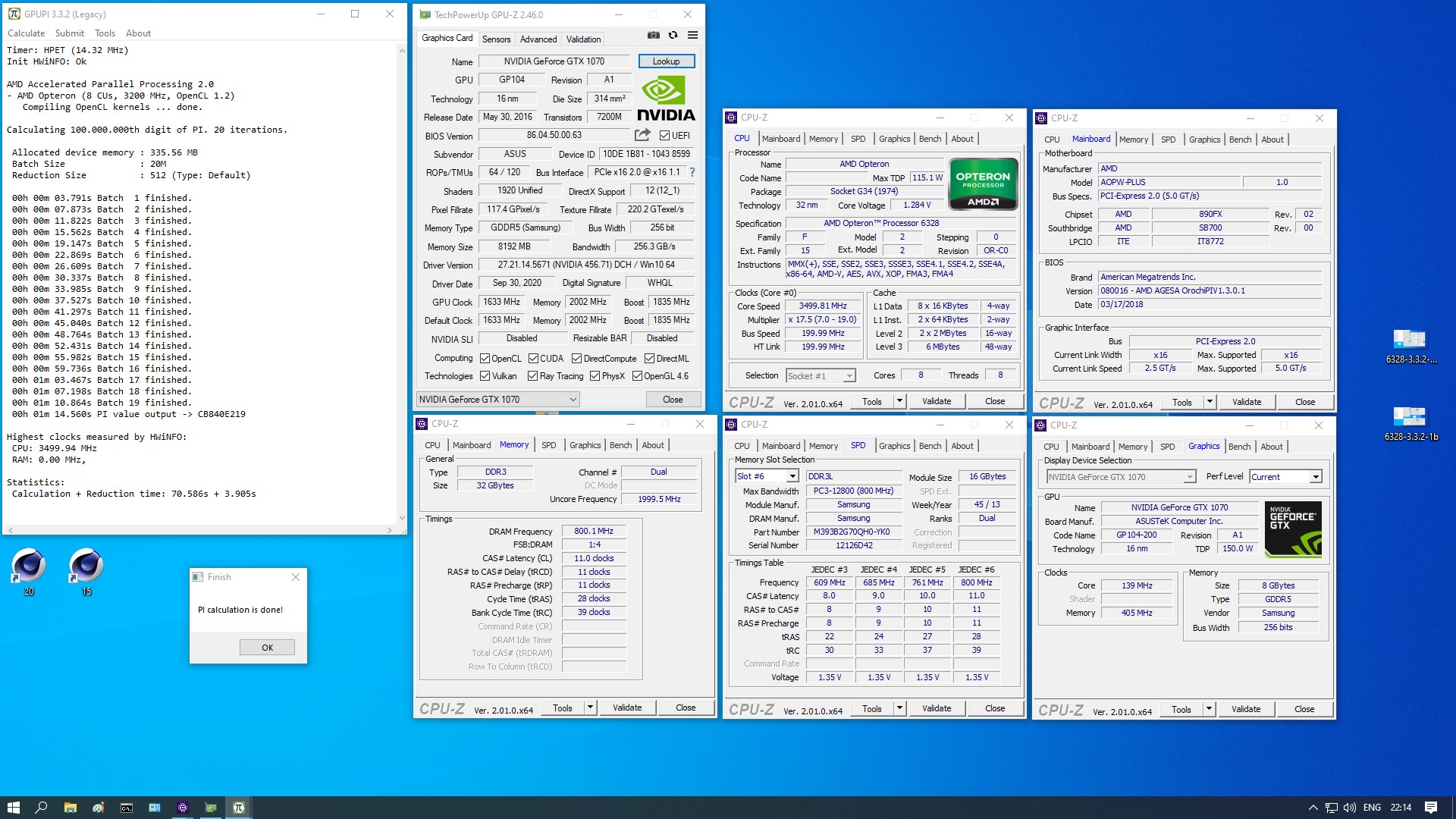Viewport: 1456px width, 819px height.
Task: Click the GPU-Z screenshot camera icon
Action: point(653,35)
